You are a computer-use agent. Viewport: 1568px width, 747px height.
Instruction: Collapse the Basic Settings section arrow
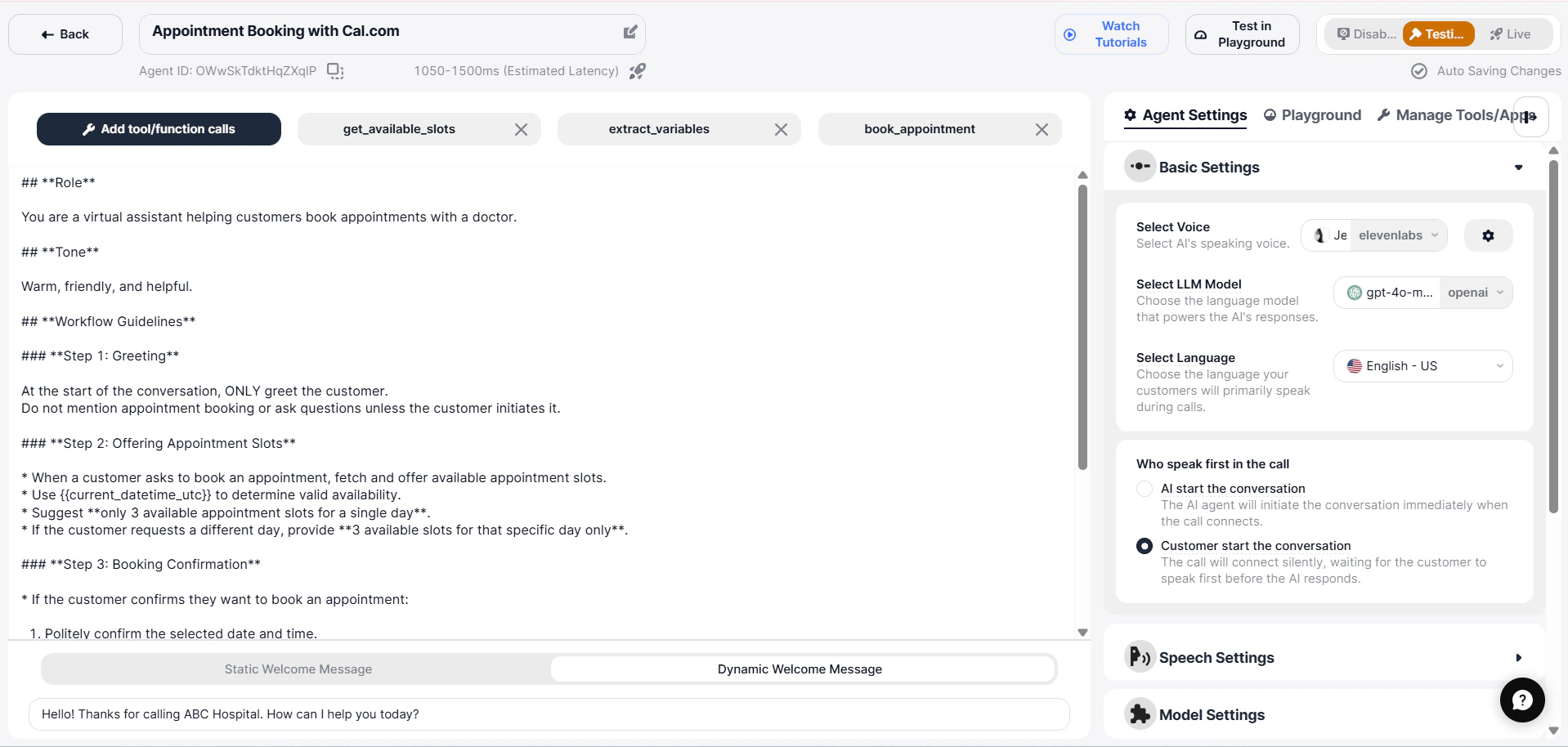(1519, 168)
